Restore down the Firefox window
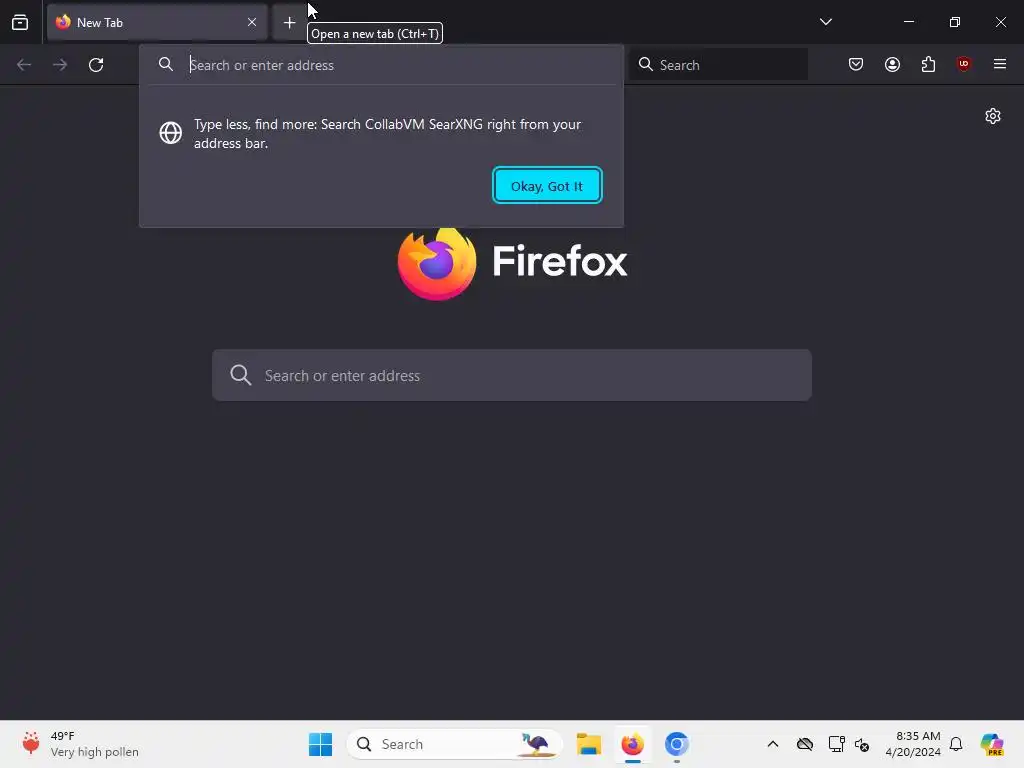1024x768 pixels. click(955, 22)
